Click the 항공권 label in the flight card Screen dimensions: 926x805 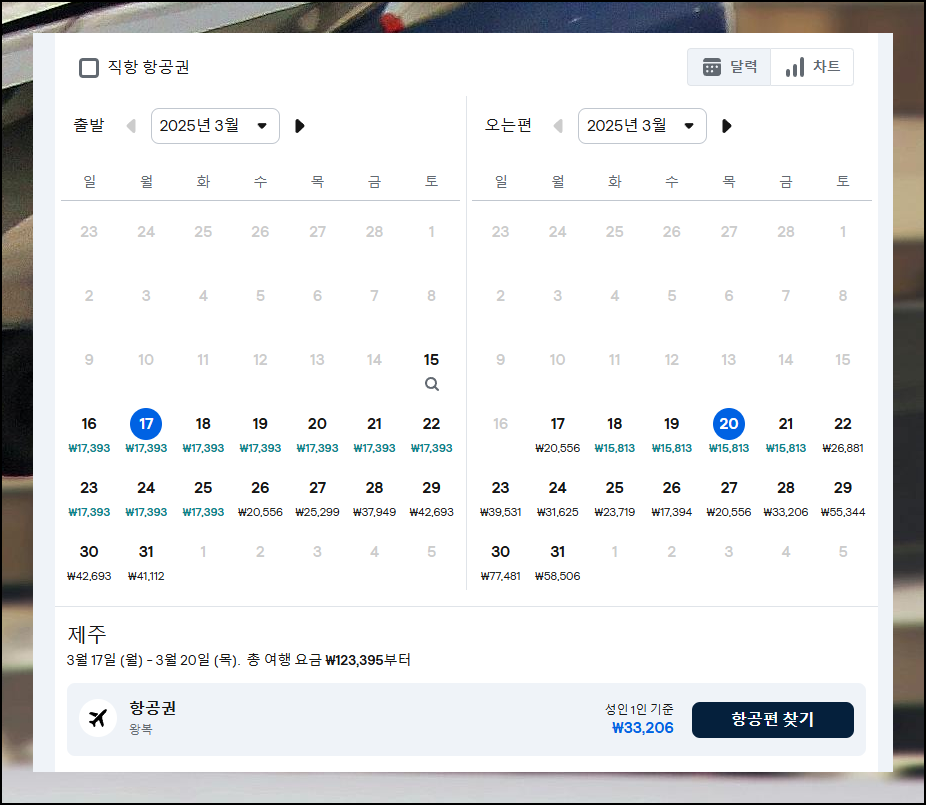tap(153, 708)
